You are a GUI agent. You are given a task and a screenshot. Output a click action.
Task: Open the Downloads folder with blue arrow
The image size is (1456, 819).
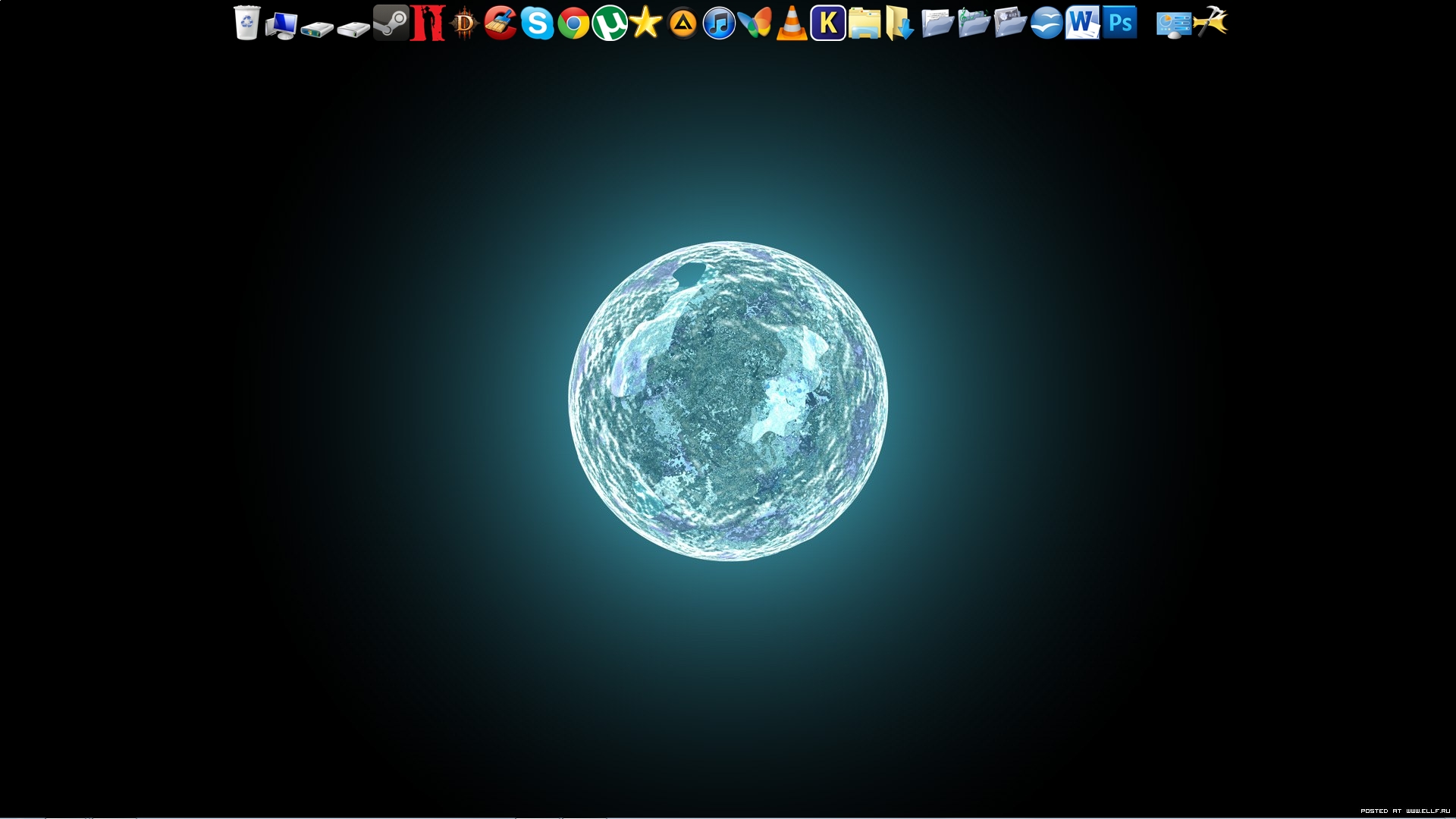[x=899, y=24]
